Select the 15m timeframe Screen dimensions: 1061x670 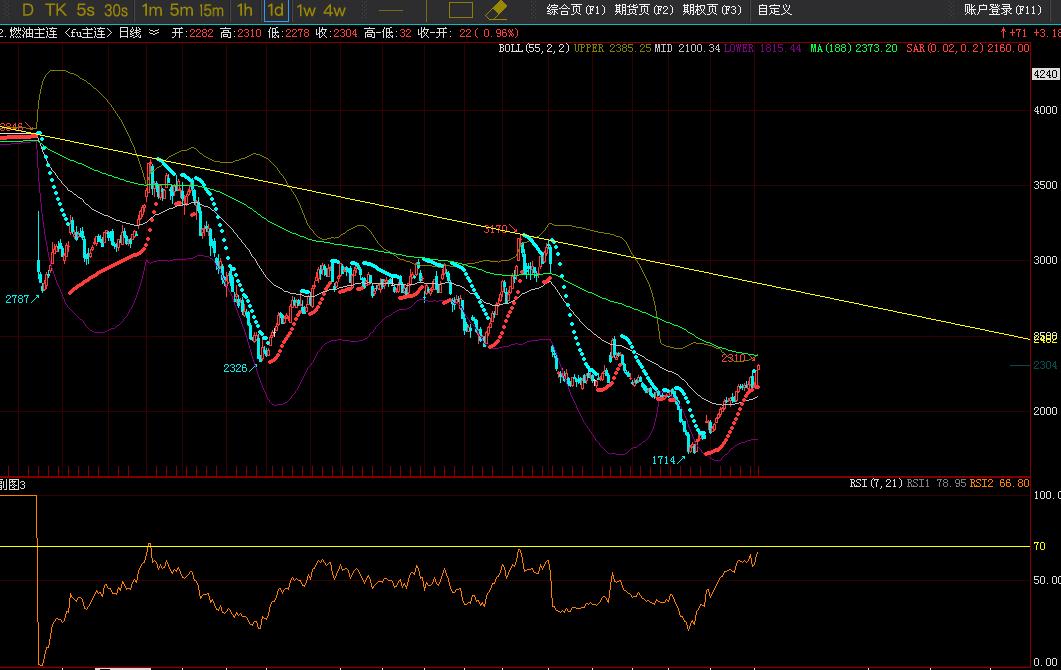(212, 10)
